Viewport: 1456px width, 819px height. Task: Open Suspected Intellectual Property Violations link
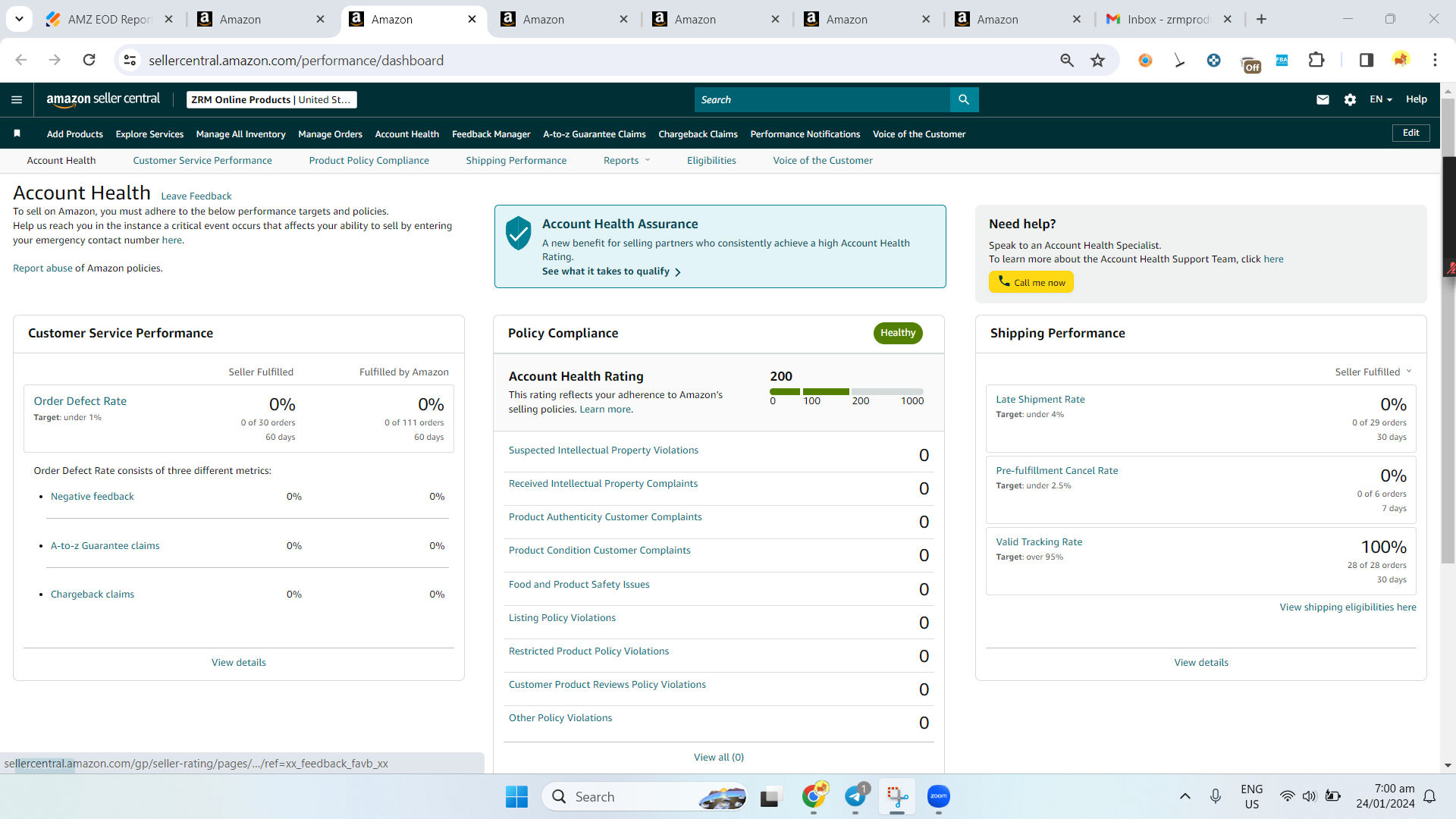[x=603, y=450]
